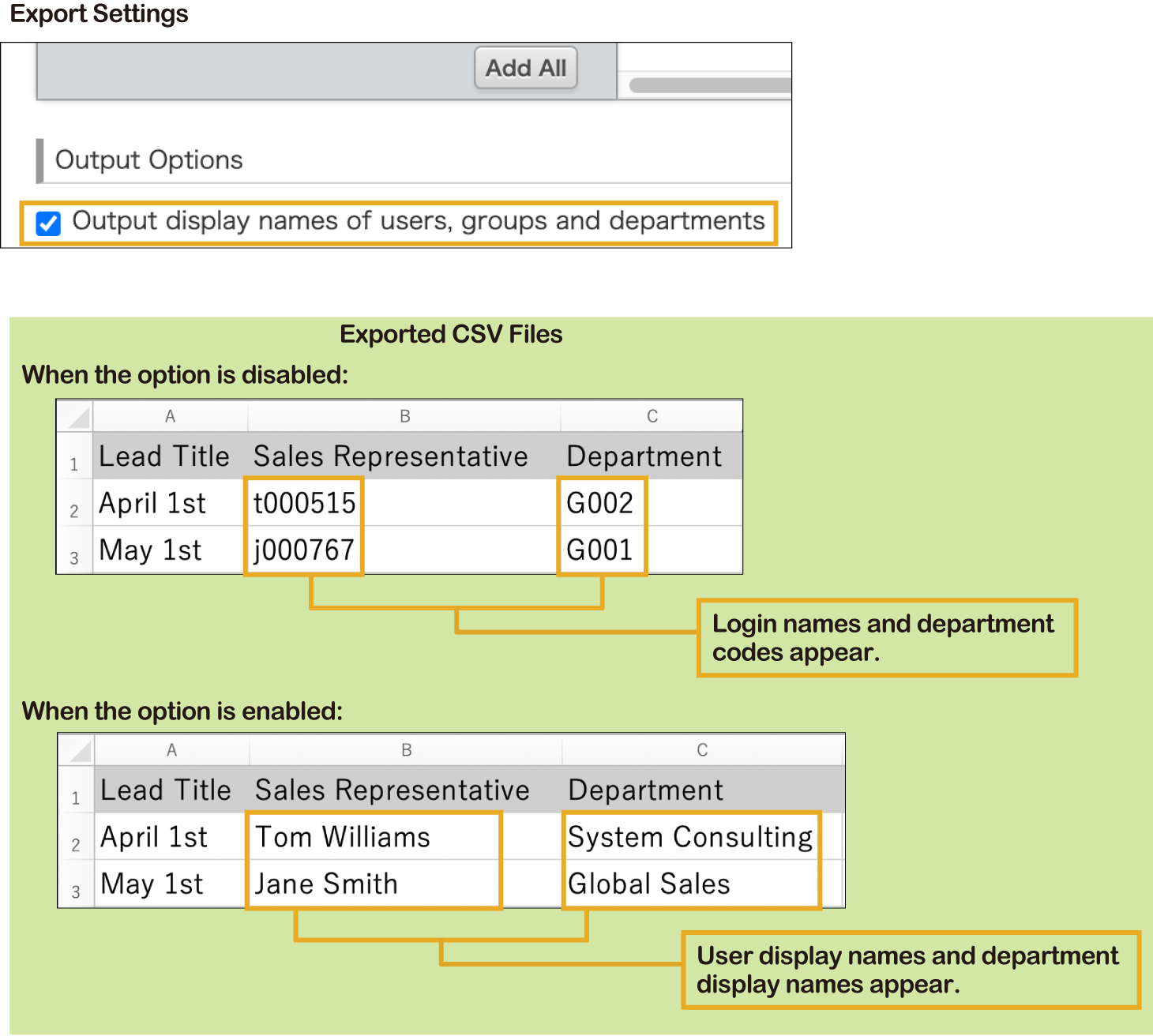Click the G001 department code cell
Viewport: 1153px width, 1036px height.
click(x=600, y=550)
